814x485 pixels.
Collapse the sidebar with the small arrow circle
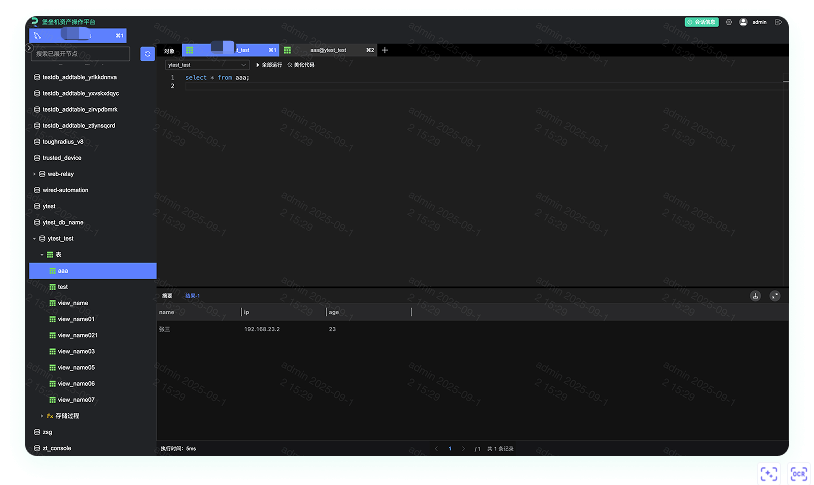[x=29, y=48]
